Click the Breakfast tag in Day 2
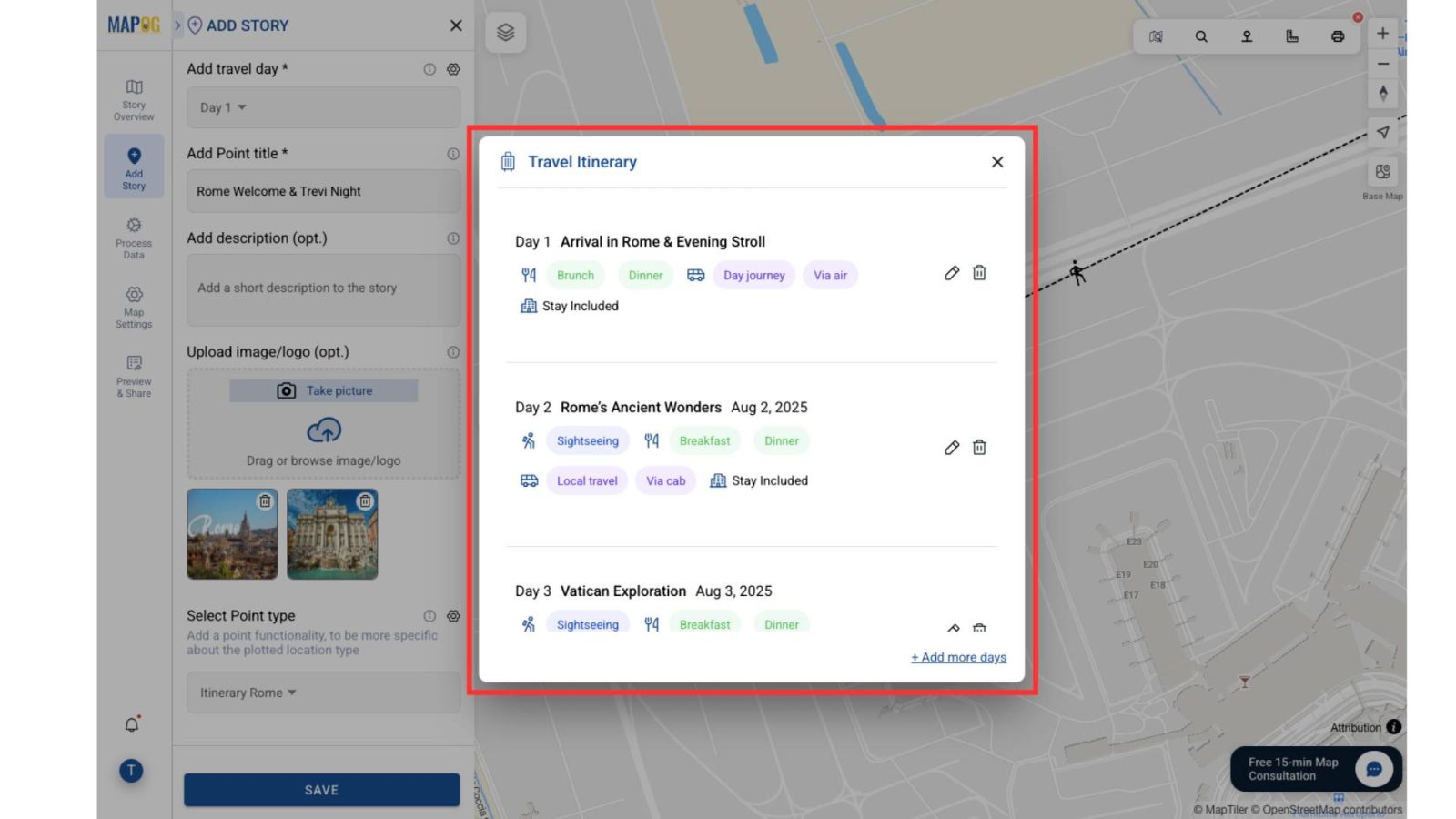The width and height of the screenshot is (1456, 819). (705, 441)
